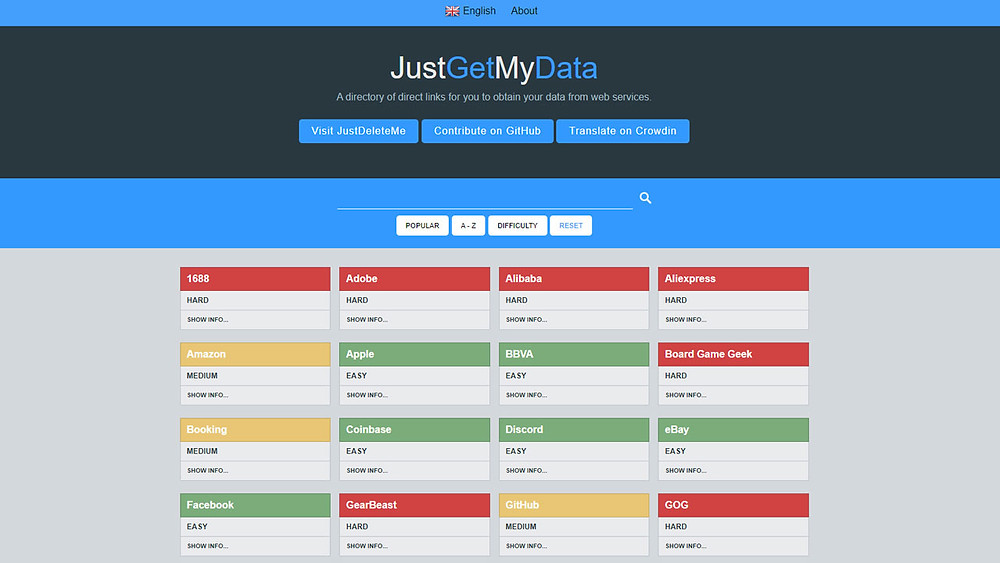Open the Aliexpress card title

click(733, 279)
